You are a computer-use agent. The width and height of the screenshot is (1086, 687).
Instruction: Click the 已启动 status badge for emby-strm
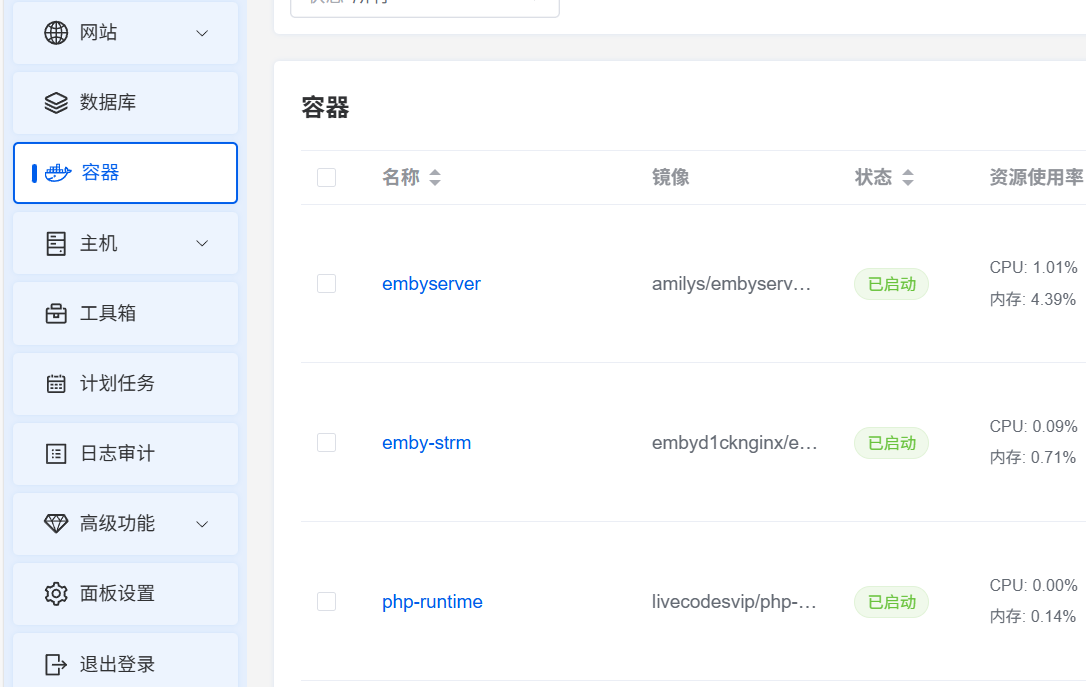pos(890,442)
